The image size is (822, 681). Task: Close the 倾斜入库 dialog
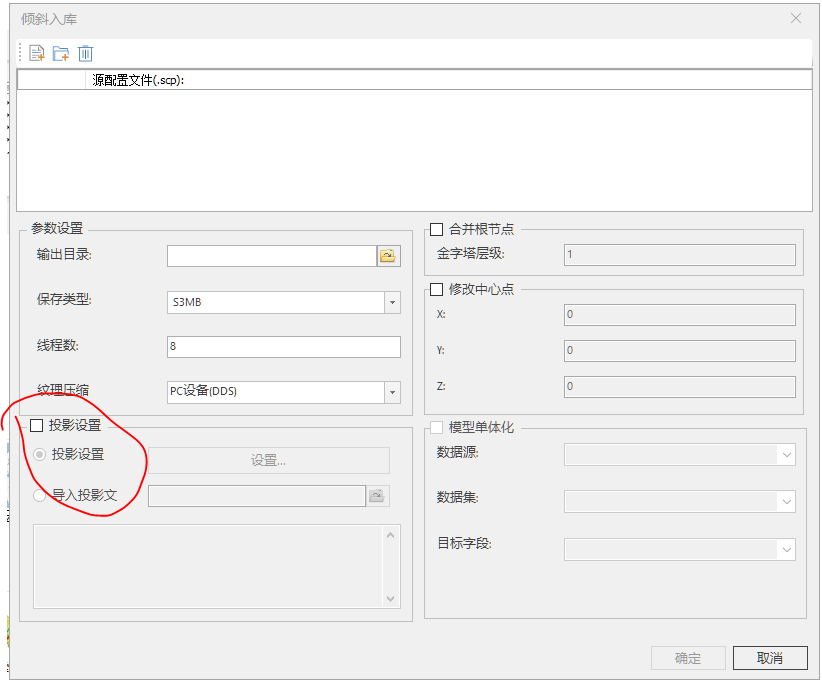pos(796,18)
